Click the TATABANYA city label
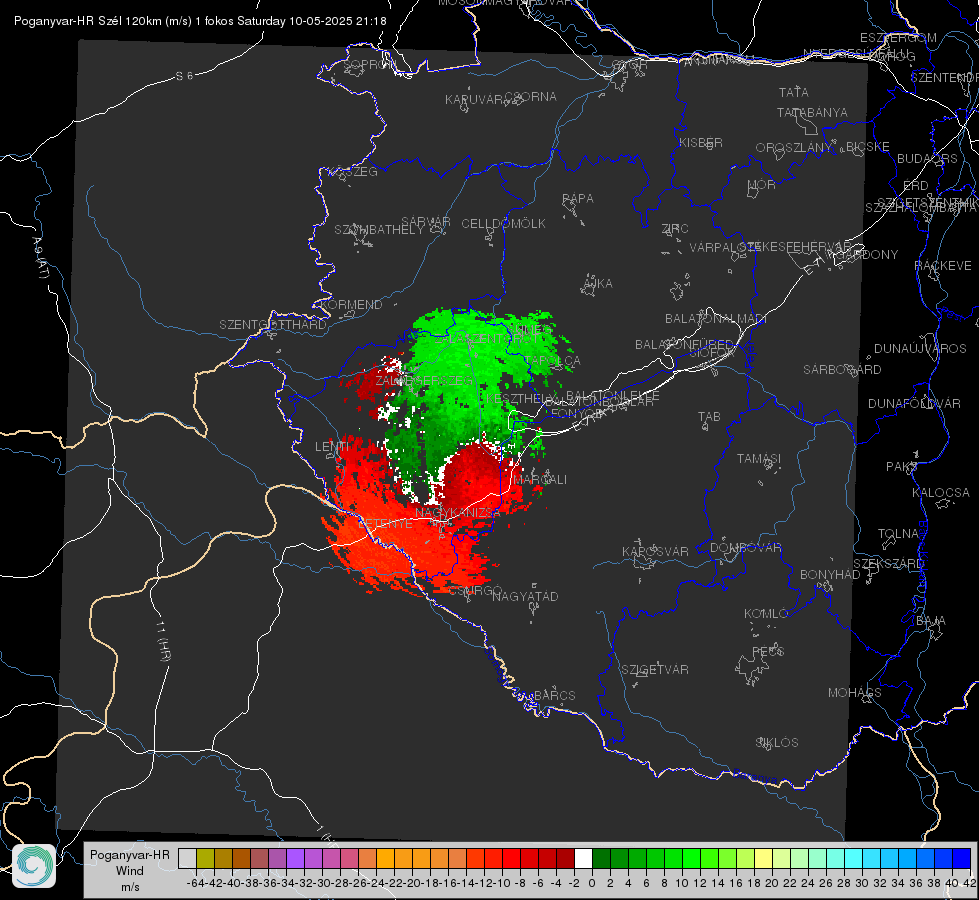 pos(812,112)
